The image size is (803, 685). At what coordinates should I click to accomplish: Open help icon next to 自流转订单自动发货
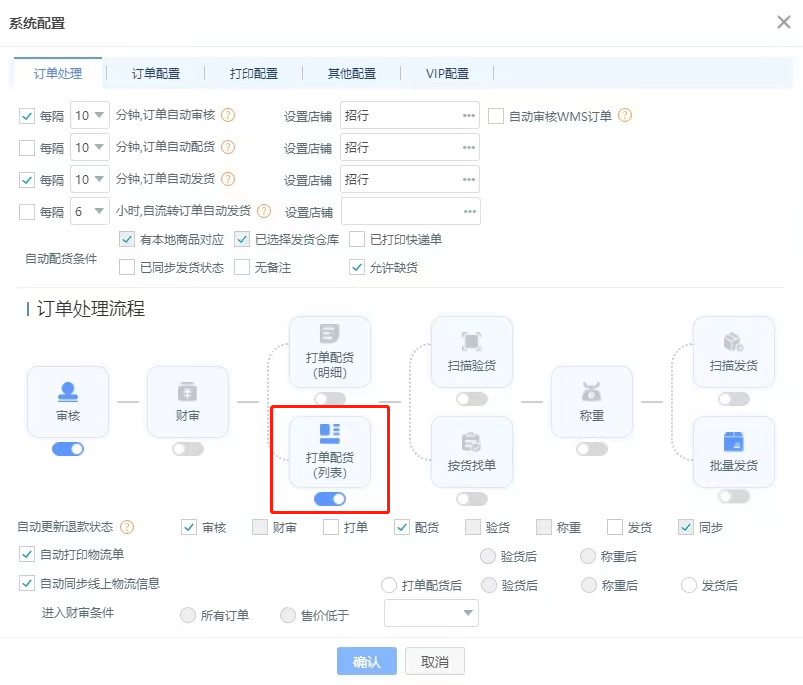264,211
